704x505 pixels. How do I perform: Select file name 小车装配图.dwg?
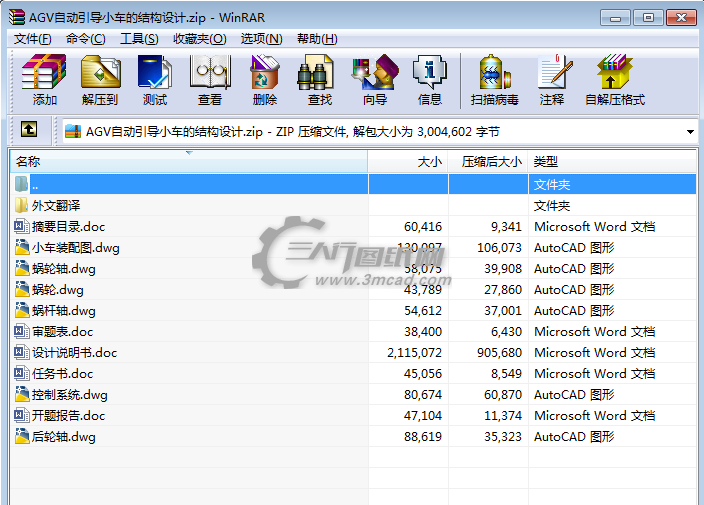[x=75, y=248]
